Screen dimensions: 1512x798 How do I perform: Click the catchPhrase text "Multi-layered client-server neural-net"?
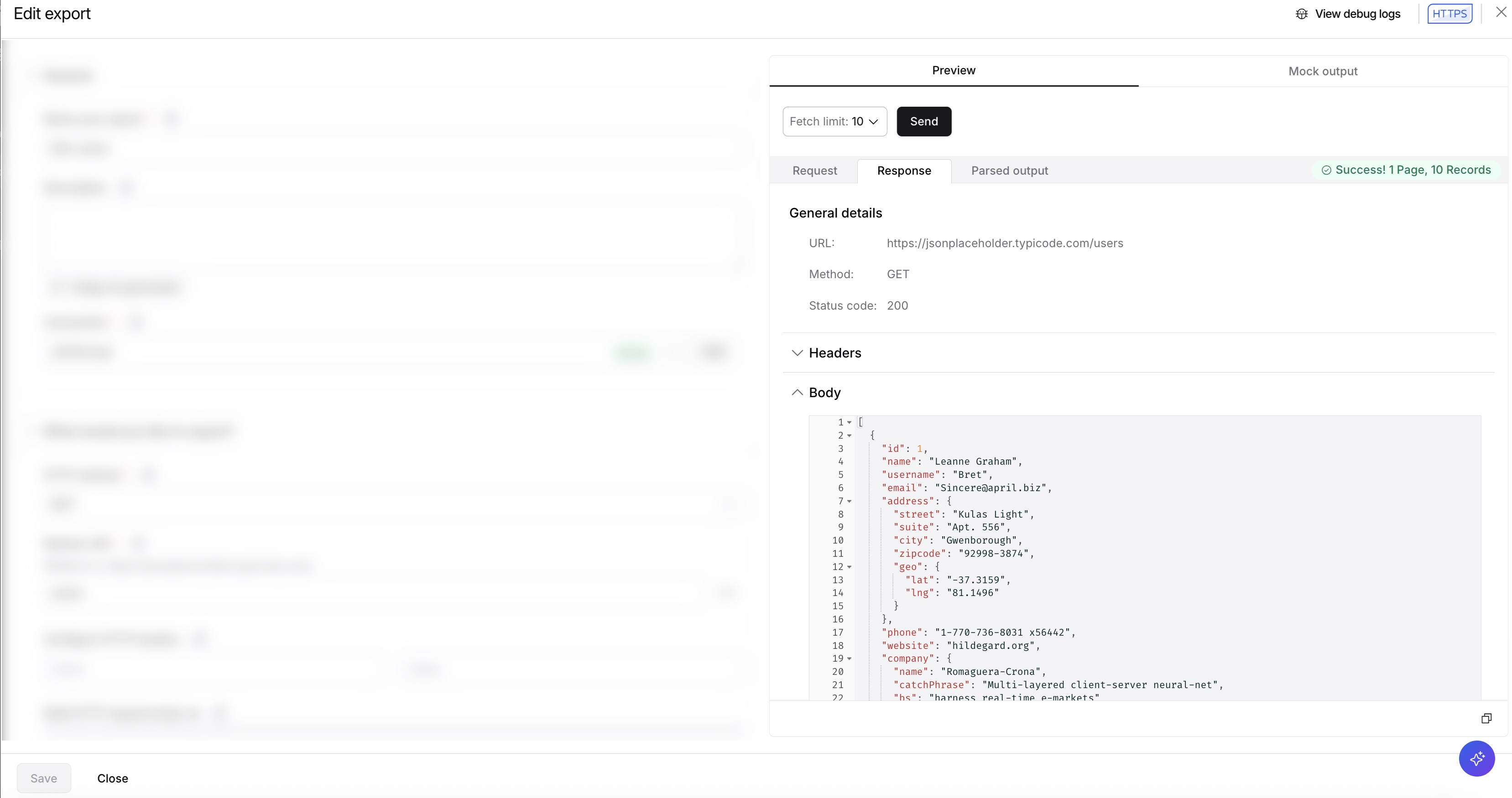pos(1100,685)
